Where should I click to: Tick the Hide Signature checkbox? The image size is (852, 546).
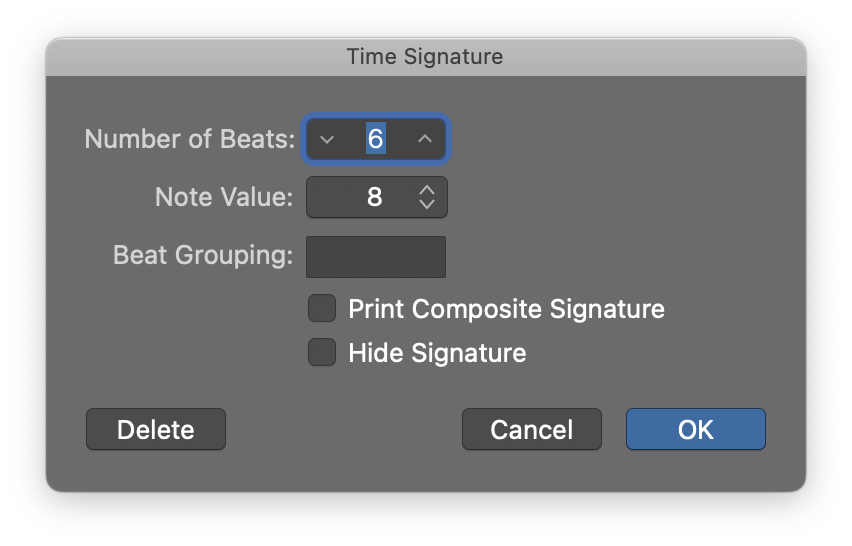tap(322, 352)
